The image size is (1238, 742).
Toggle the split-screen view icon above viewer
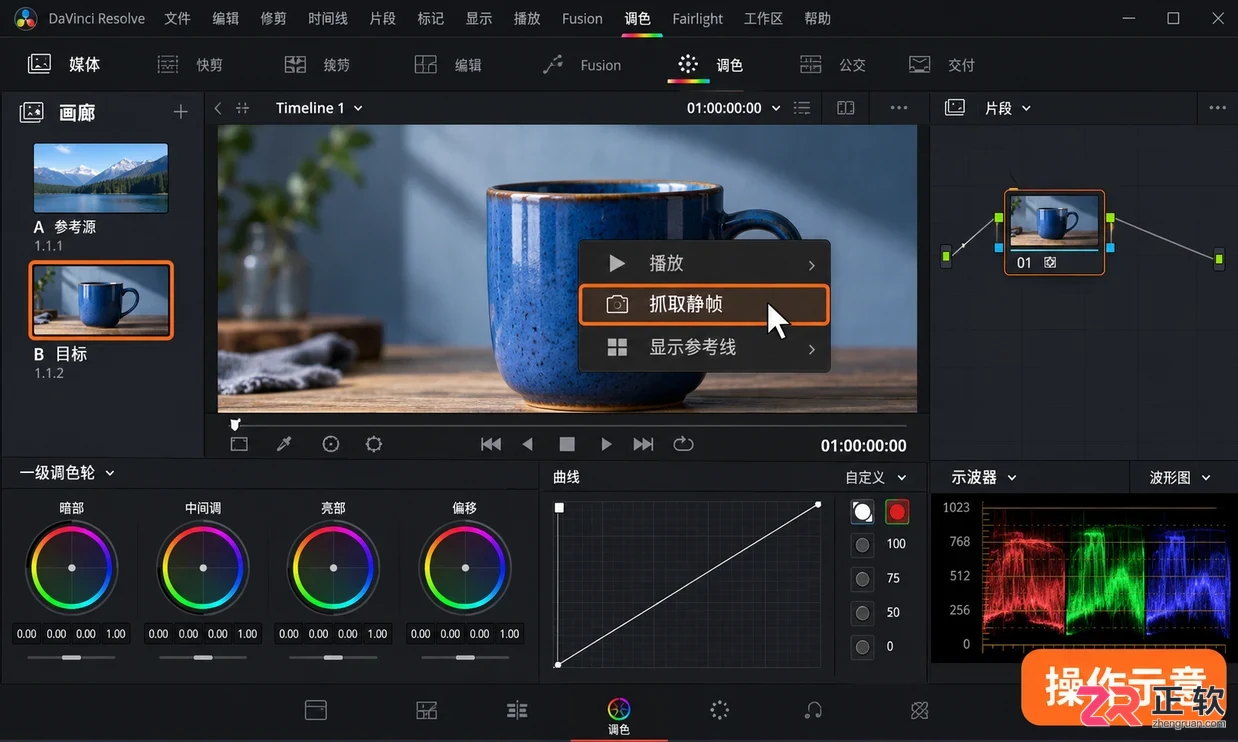click(846, 108)
